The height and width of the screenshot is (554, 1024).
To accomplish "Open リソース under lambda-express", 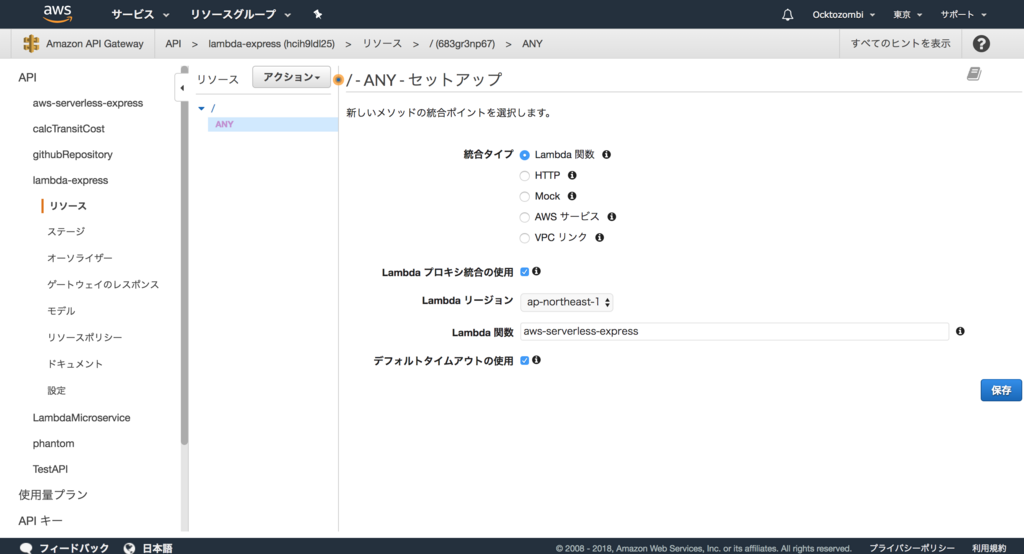I will tap(68, 206).
